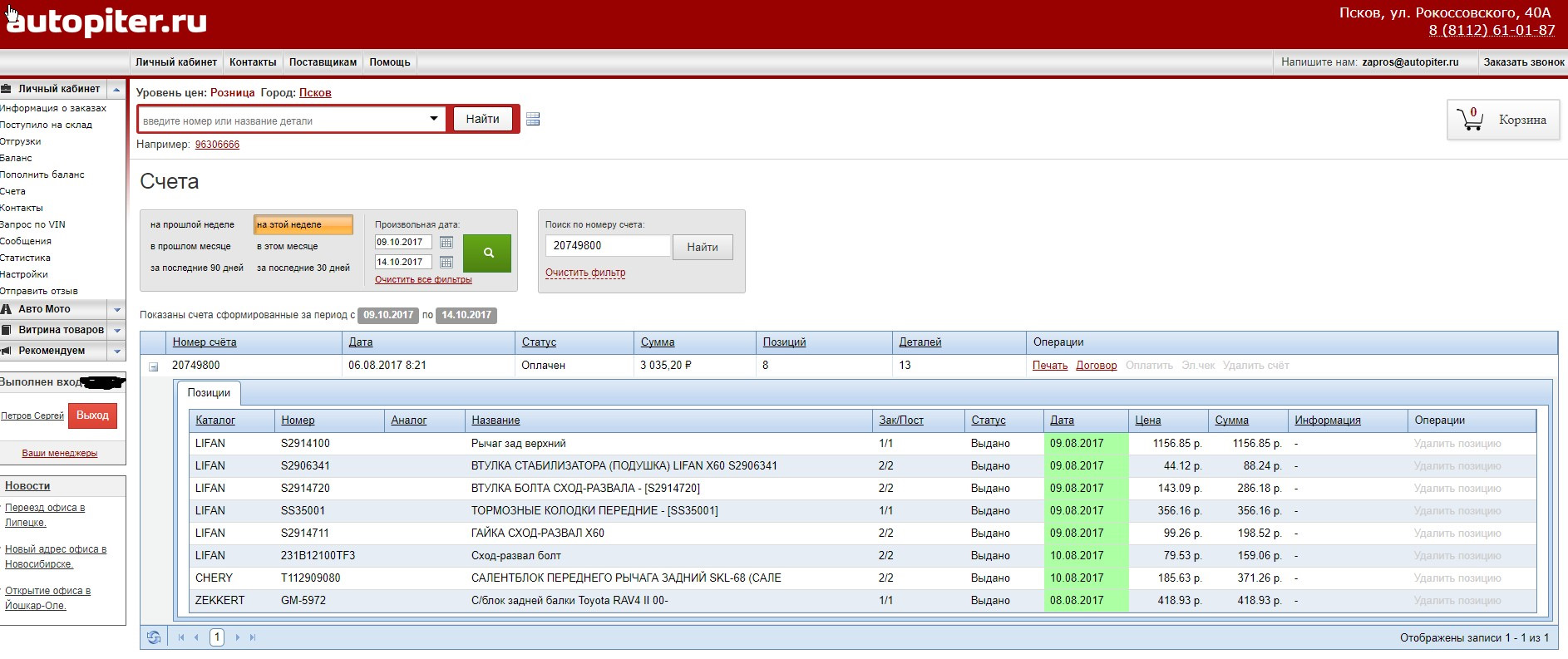
Task: Click example part number 96306666
Action: pos(217,145)
